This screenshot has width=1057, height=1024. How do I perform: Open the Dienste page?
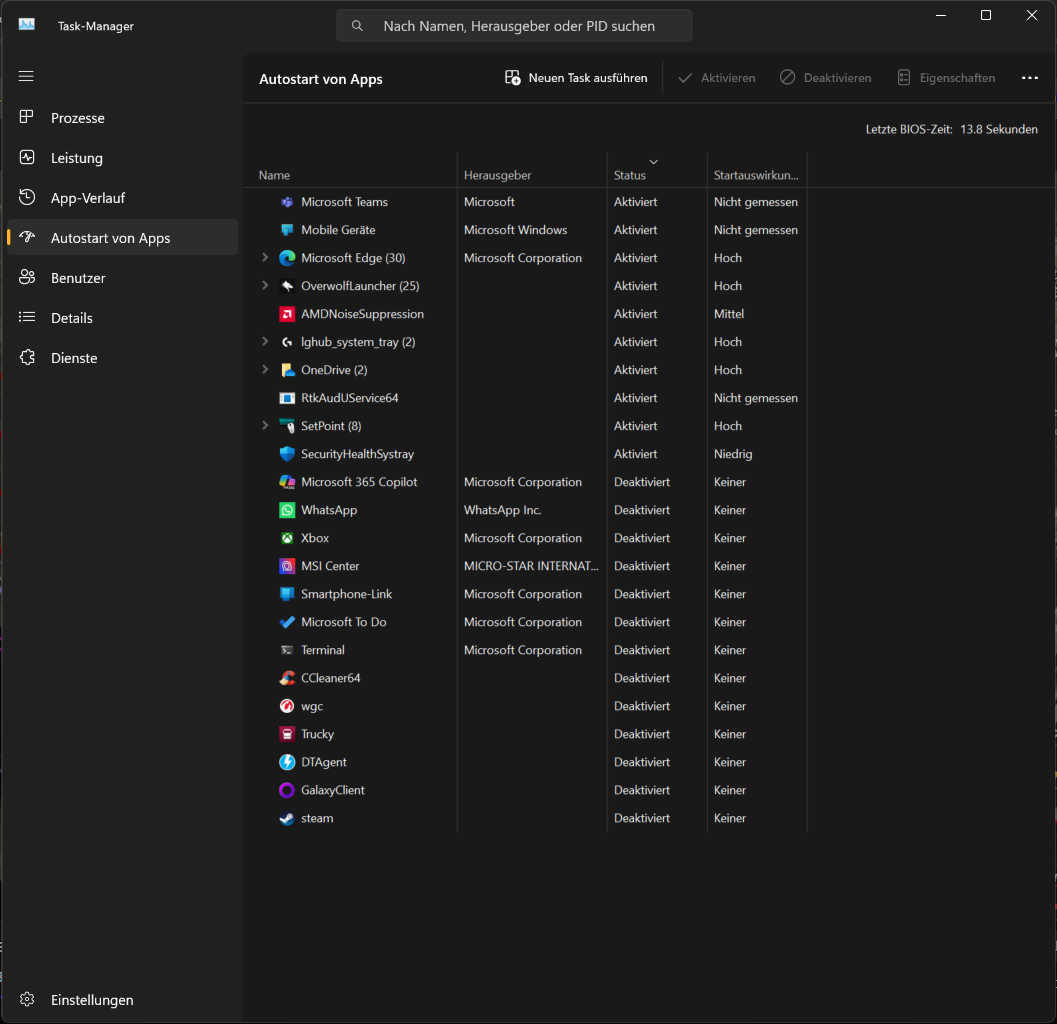coord(122,358)
